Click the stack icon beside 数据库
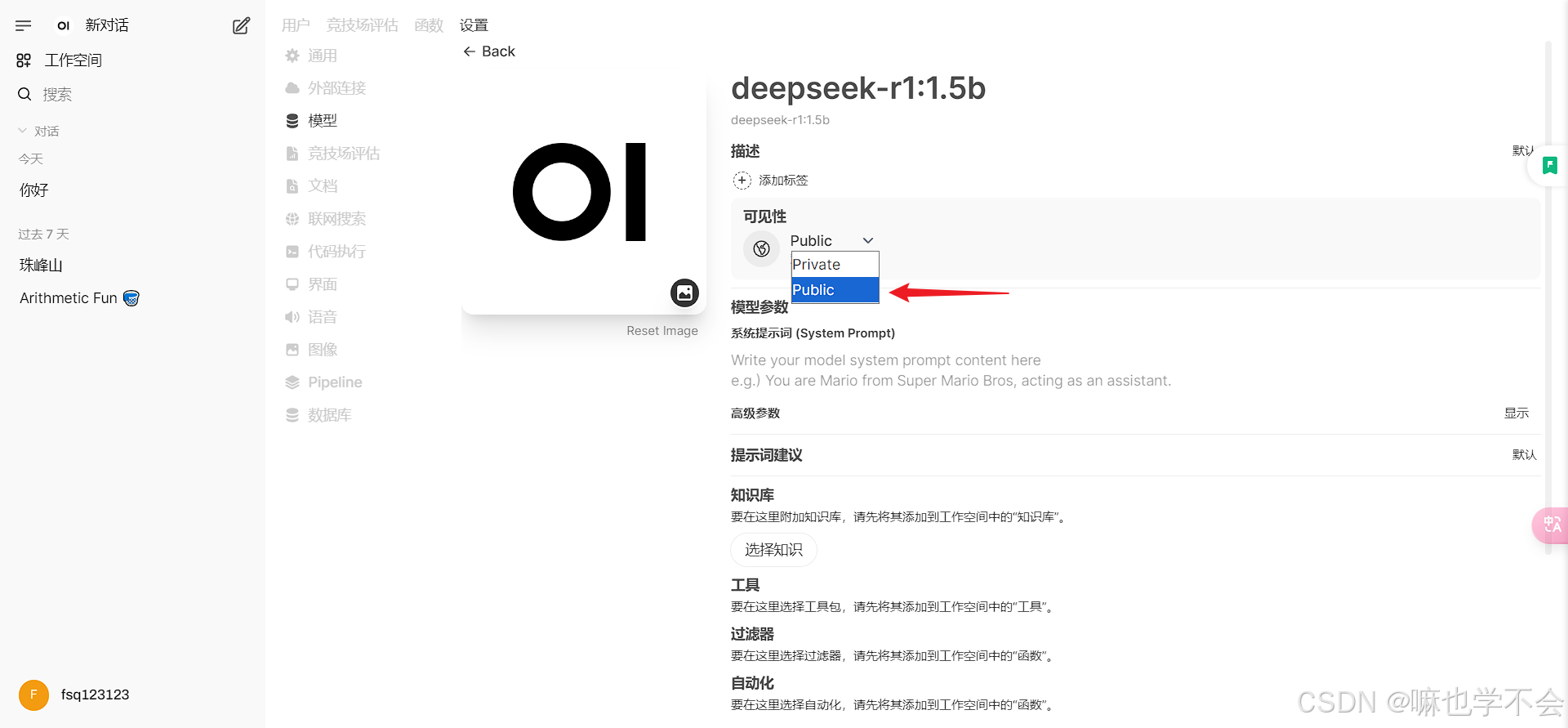Image resolution: width=1568 pixels, height=728 pixels. pos(292,415)
